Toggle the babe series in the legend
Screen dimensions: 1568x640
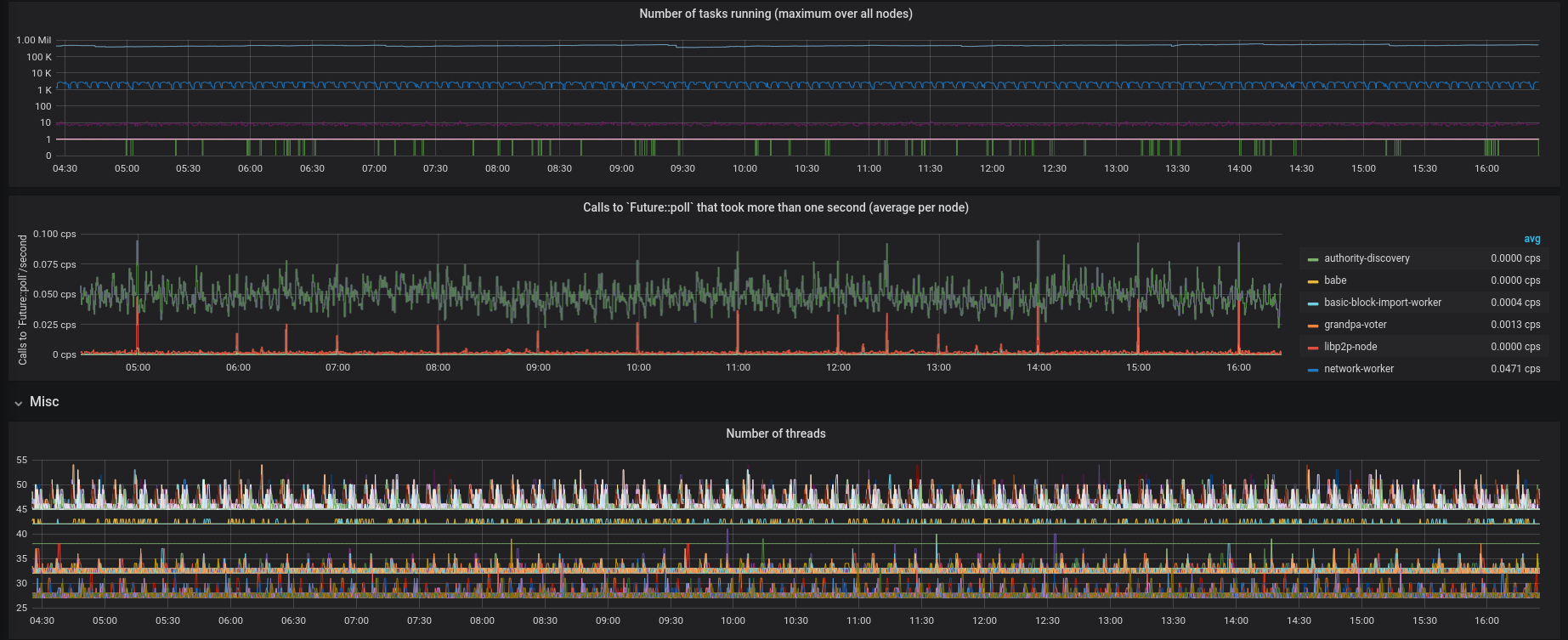pos(1335,280)
